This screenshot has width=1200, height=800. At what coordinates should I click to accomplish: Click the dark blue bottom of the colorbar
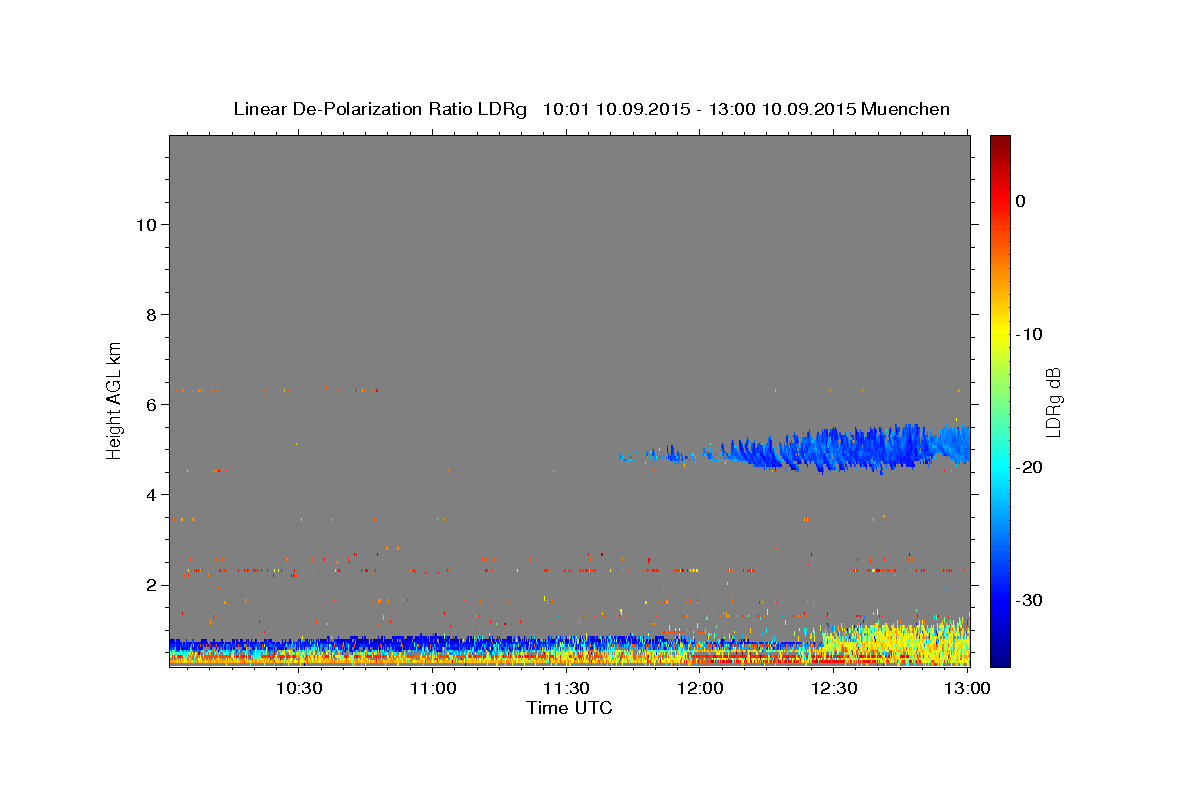click(1000, 655)
